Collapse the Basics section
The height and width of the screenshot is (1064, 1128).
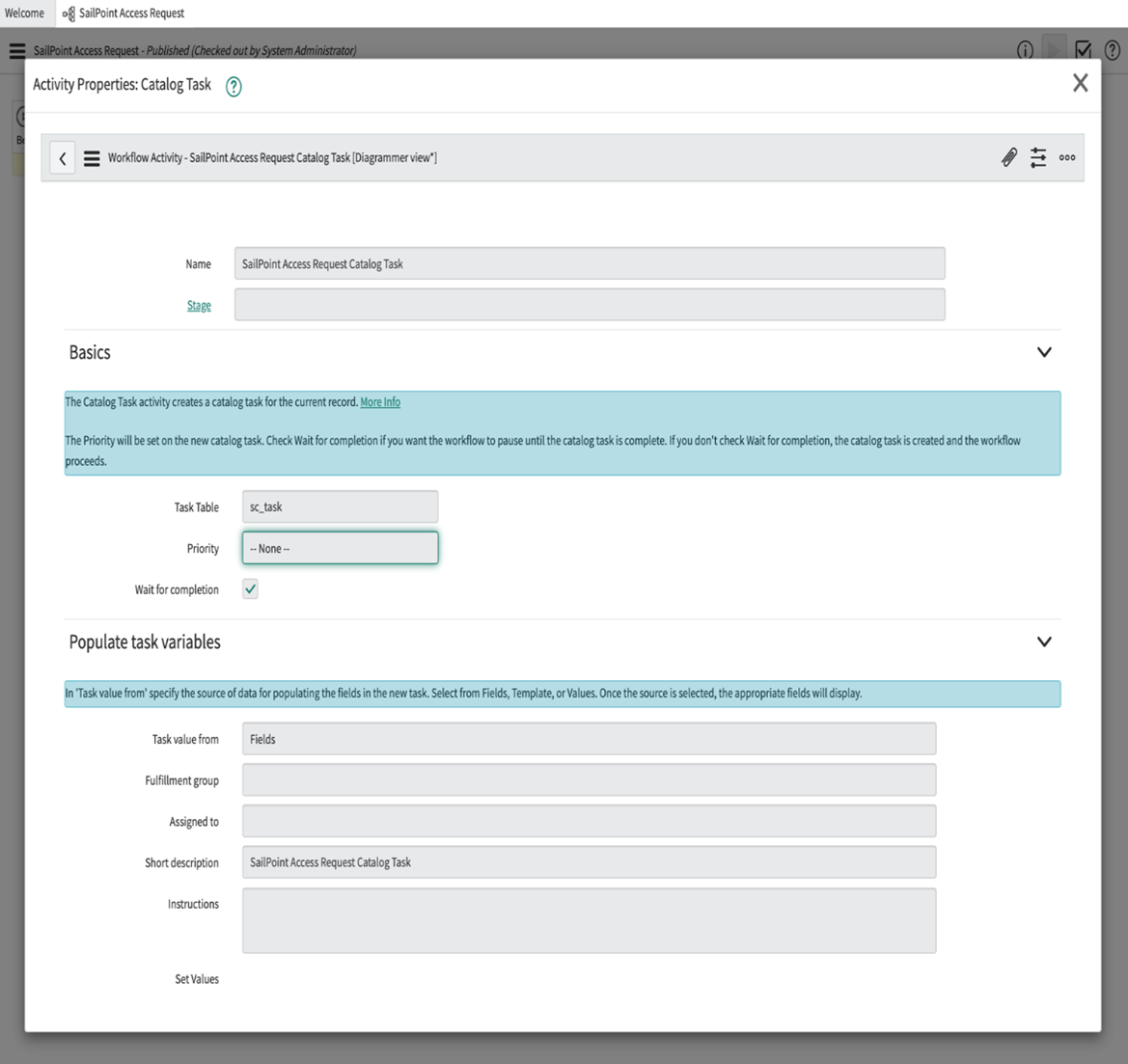1044,352
